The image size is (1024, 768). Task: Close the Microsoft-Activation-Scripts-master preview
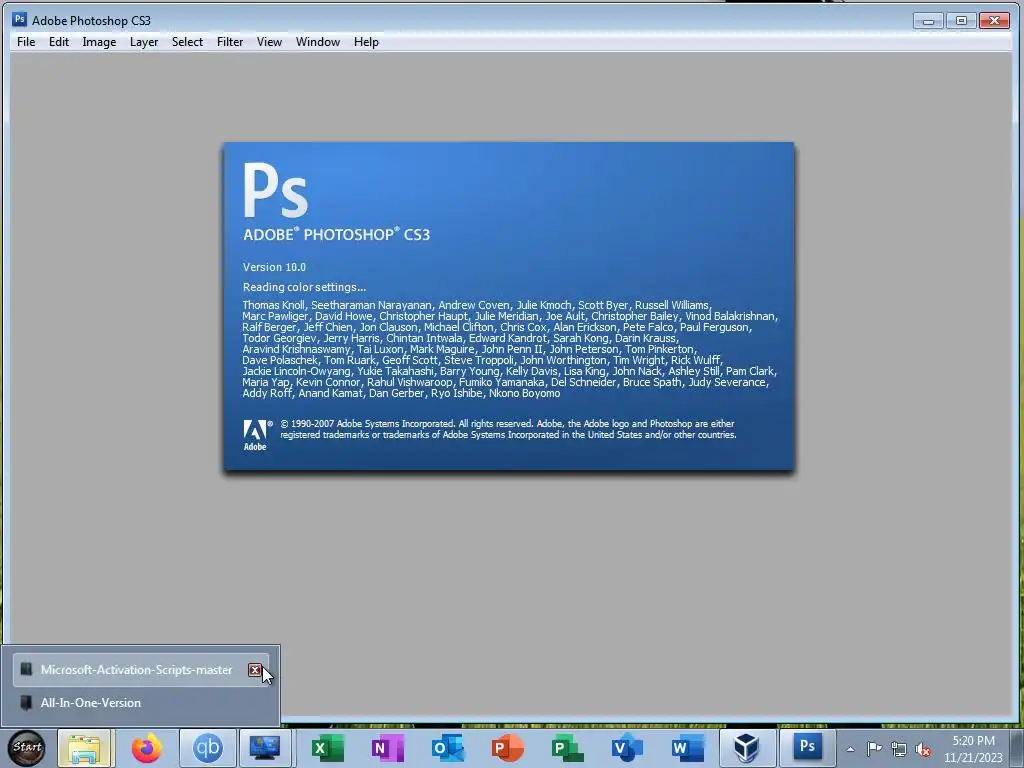(255, 670)
